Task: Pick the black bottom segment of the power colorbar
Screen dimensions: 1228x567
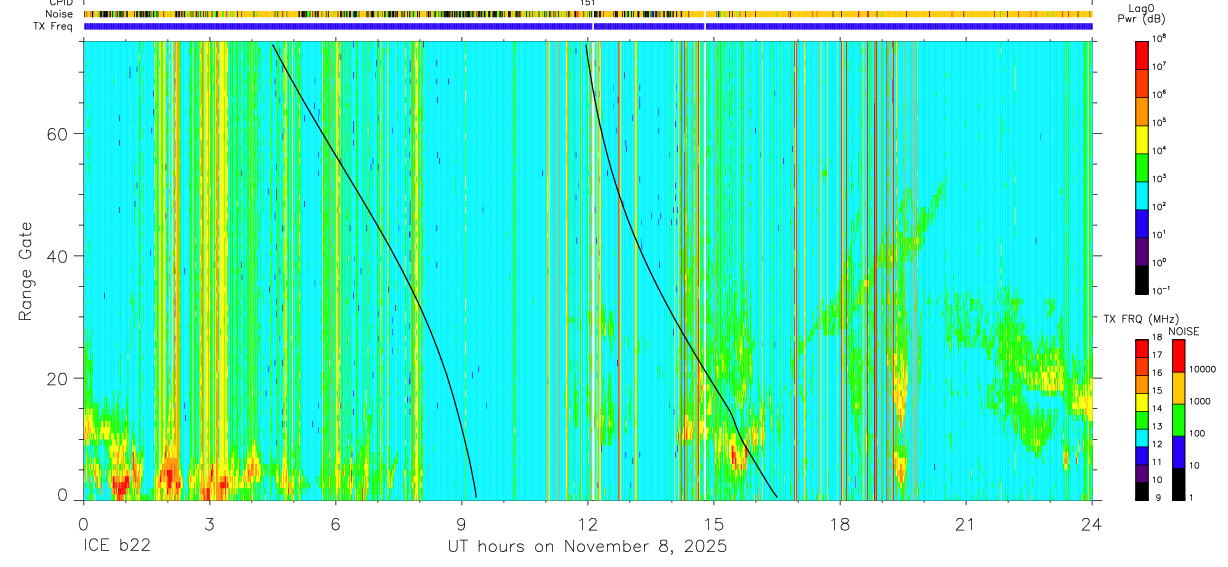Action: (x=1143, y=279)
